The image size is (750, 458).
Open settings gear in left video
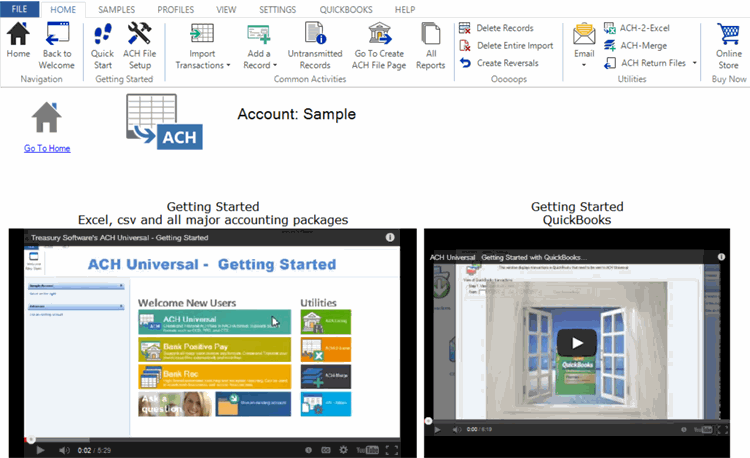point(343,450)
